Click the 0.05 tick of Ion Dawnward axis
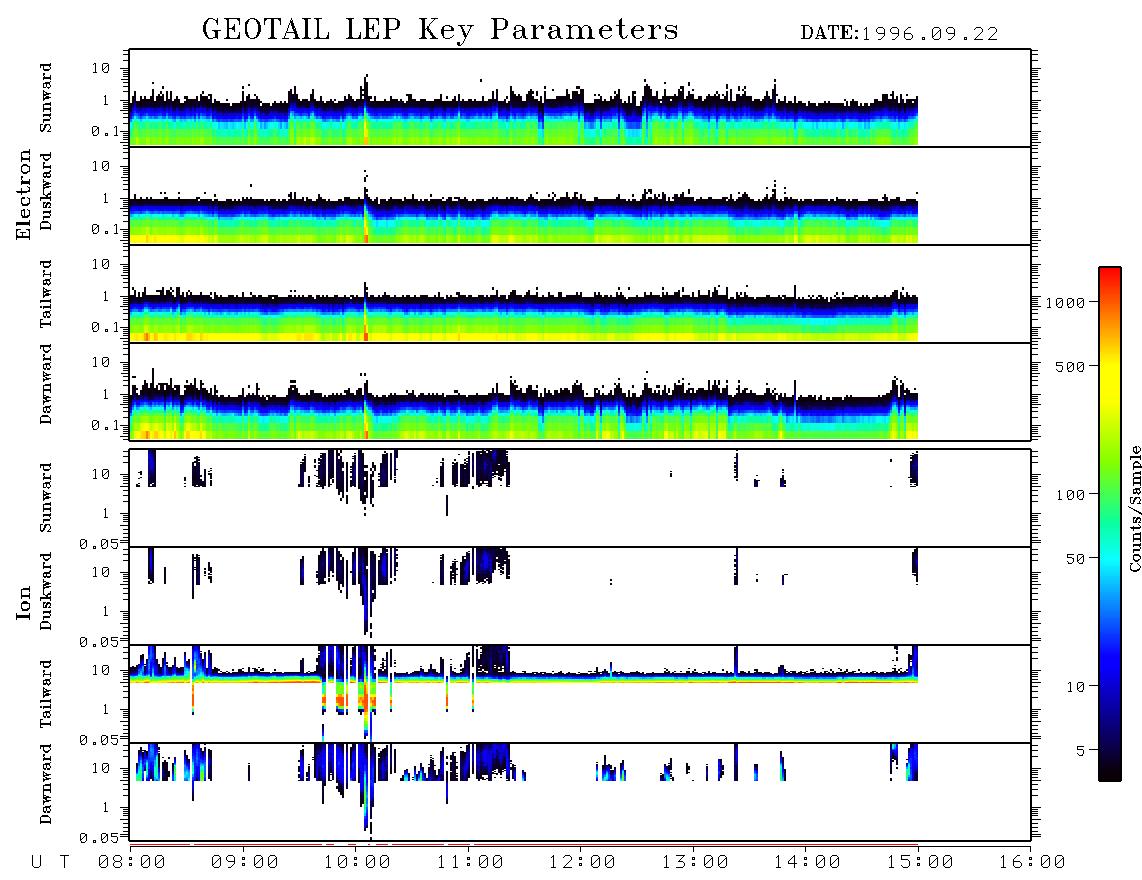 pyautogui.click(x=98, y=838)
